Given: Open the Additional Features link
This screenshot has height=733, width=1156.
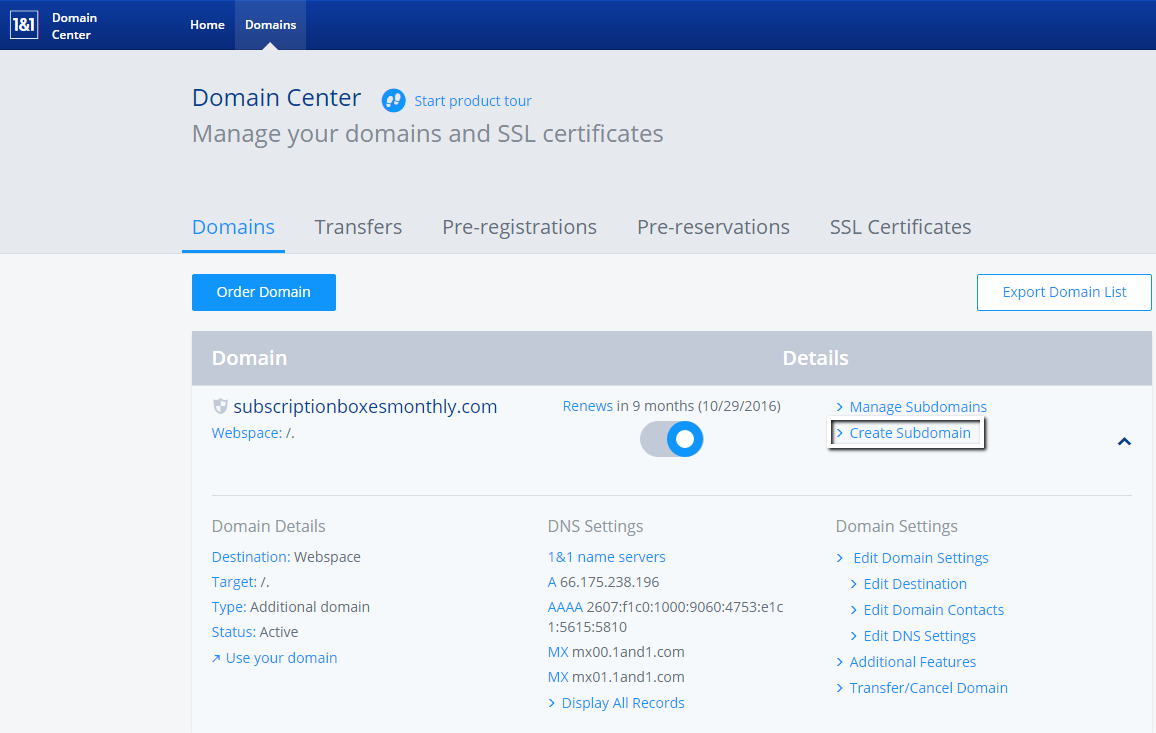Looking at the screenshot, I should coord(913,662).
